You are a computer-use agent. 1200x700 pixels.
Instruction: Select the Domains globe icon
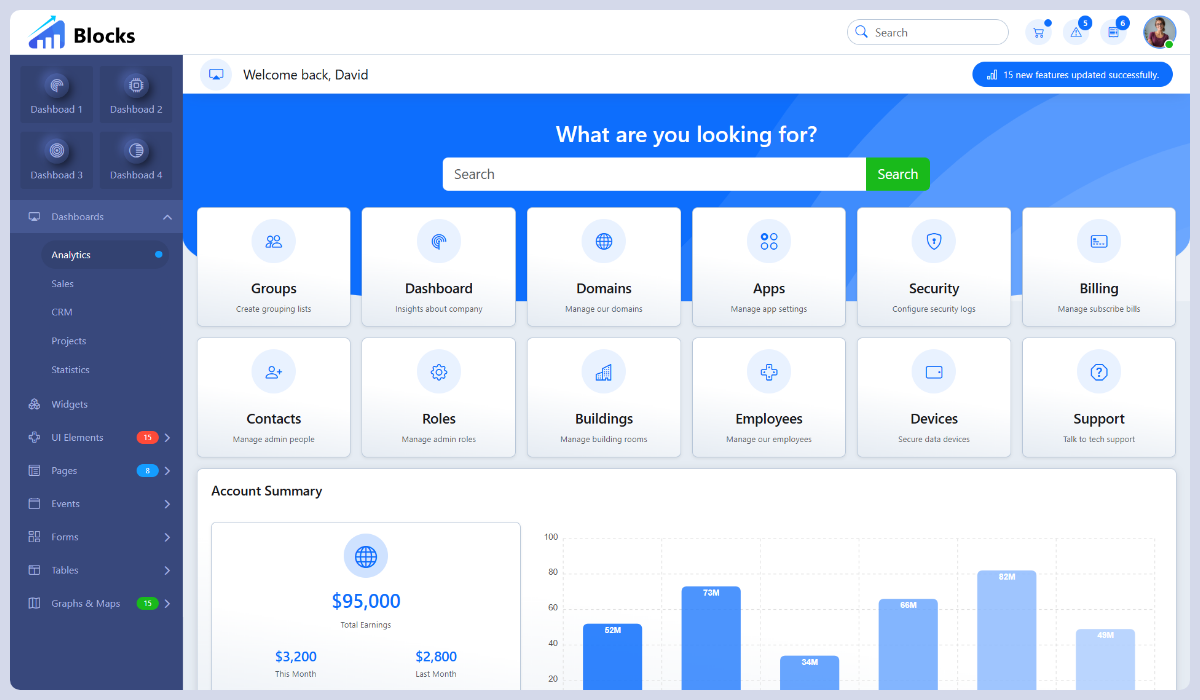[x=603, y=240]
